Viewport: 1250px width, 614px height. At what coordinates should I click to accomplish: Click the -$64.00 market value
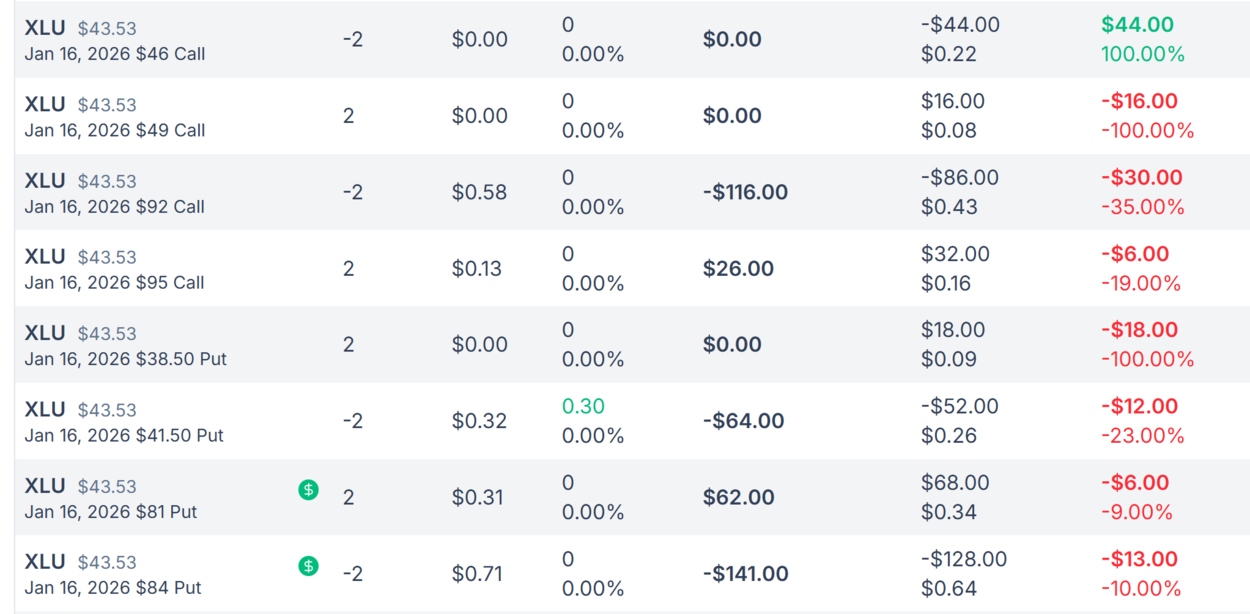click(743, 421)
